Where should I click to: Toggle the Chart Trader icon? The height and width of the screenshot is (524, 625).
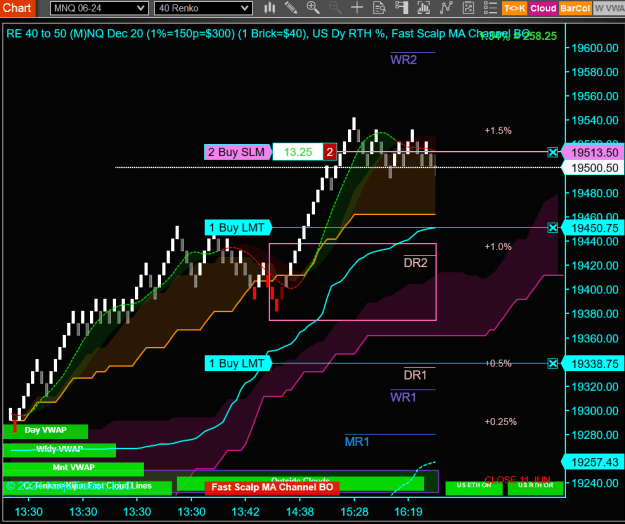coord(401,8)
